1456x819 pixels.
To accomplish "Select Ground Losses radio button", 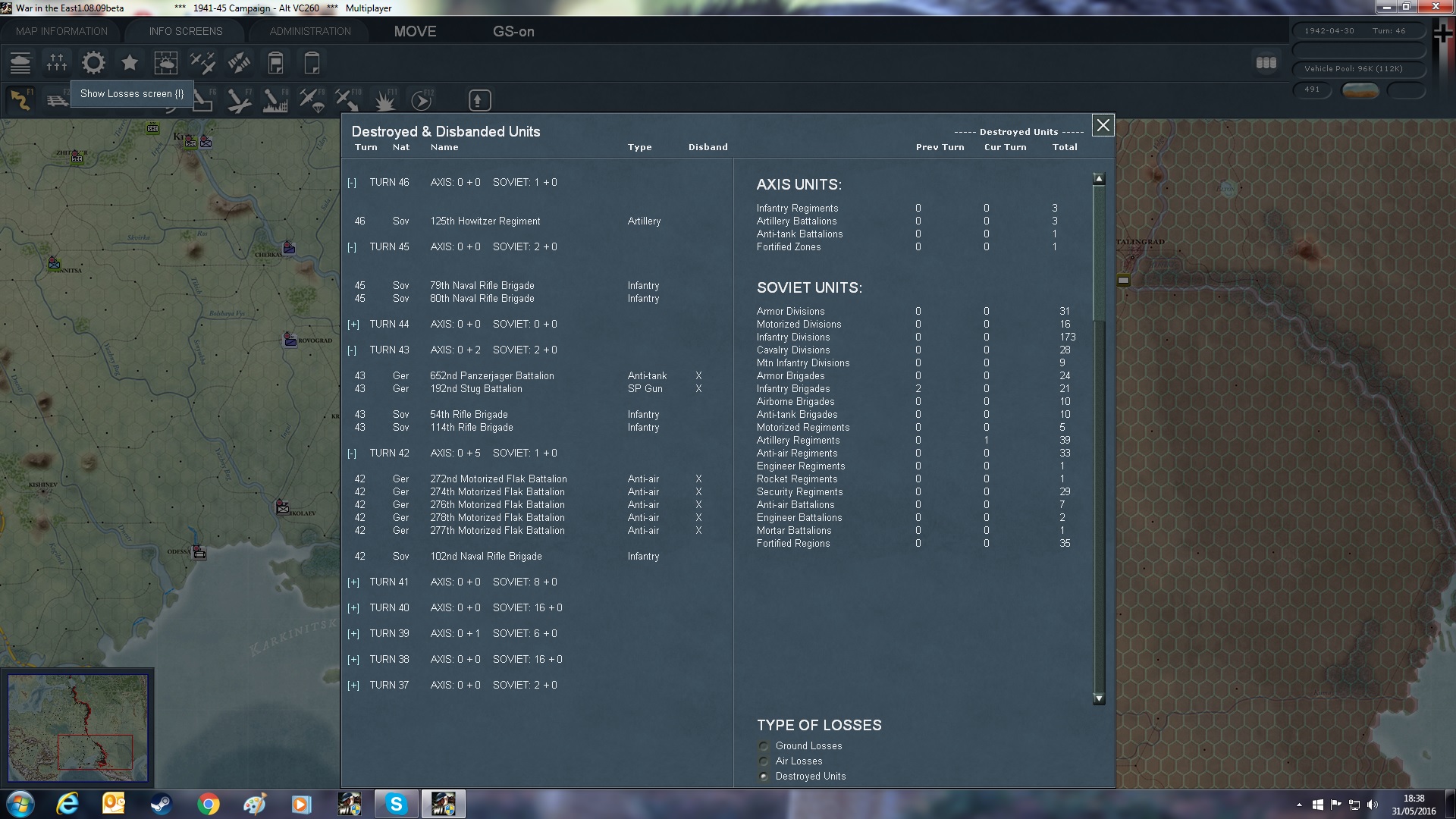I will pos(764,746).
